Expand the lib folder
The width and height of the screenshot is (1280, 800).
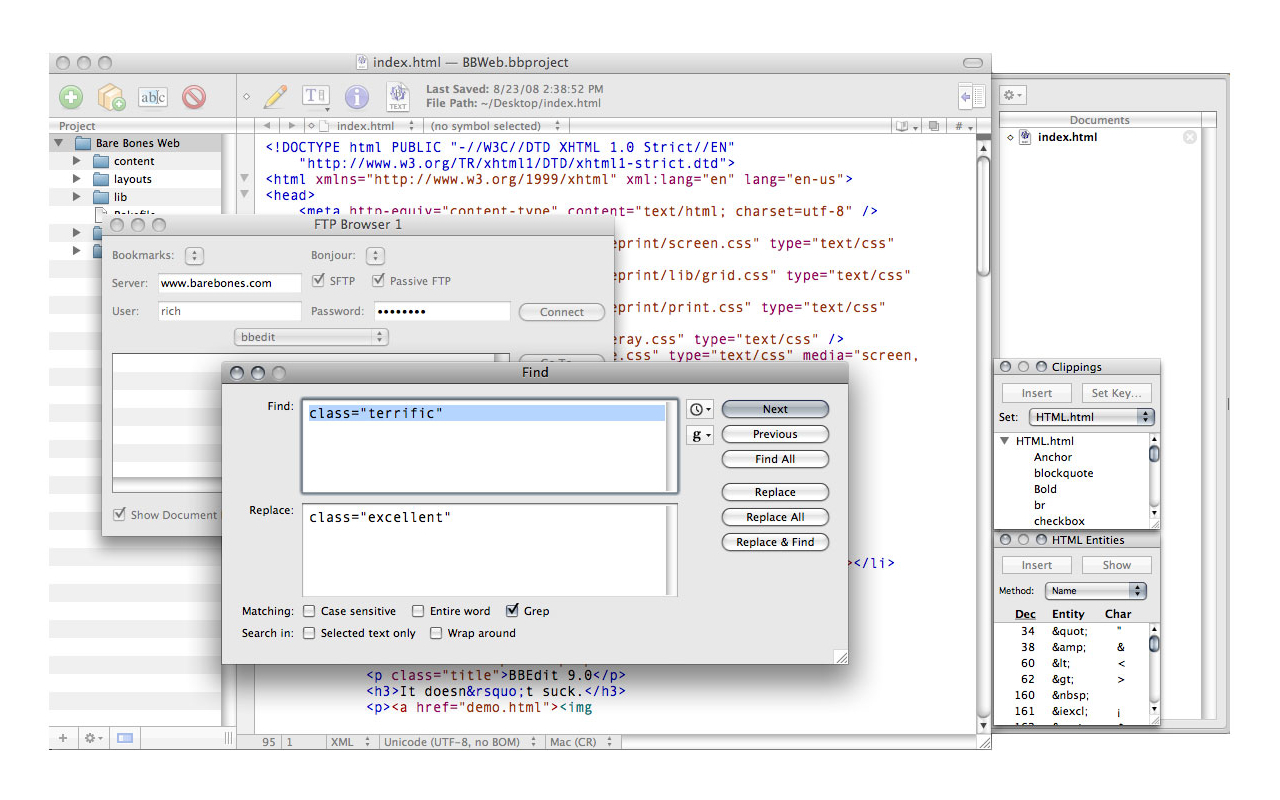click(x=77, y=197)
